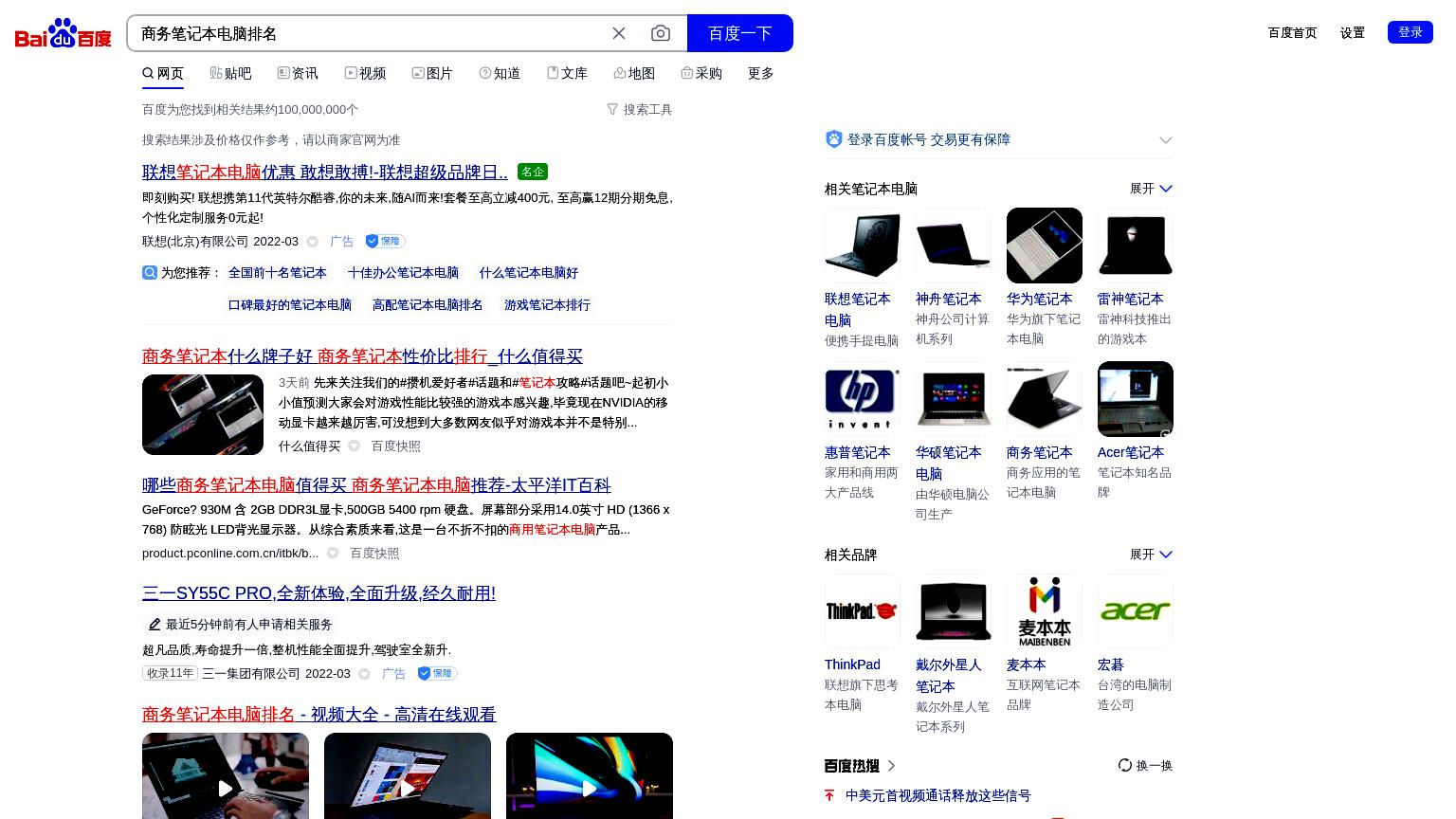The height and width of the screenshot is (819, 1456).
Task: Open result 商务笔记本什么牌子好
Action: 362,355
